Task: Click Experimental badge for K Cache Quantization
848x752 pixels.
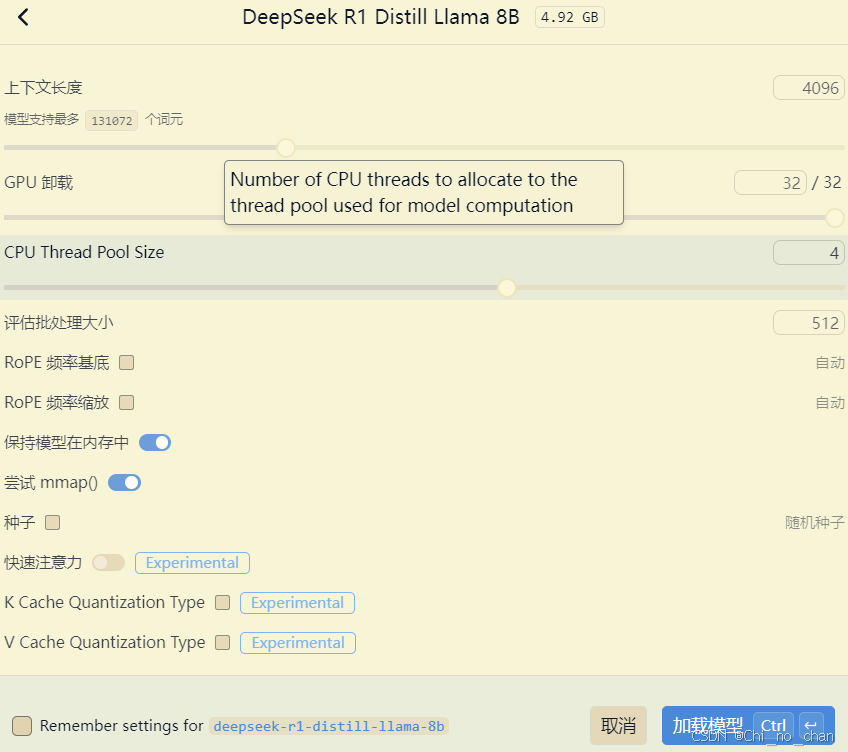Action: coord(297,603)
